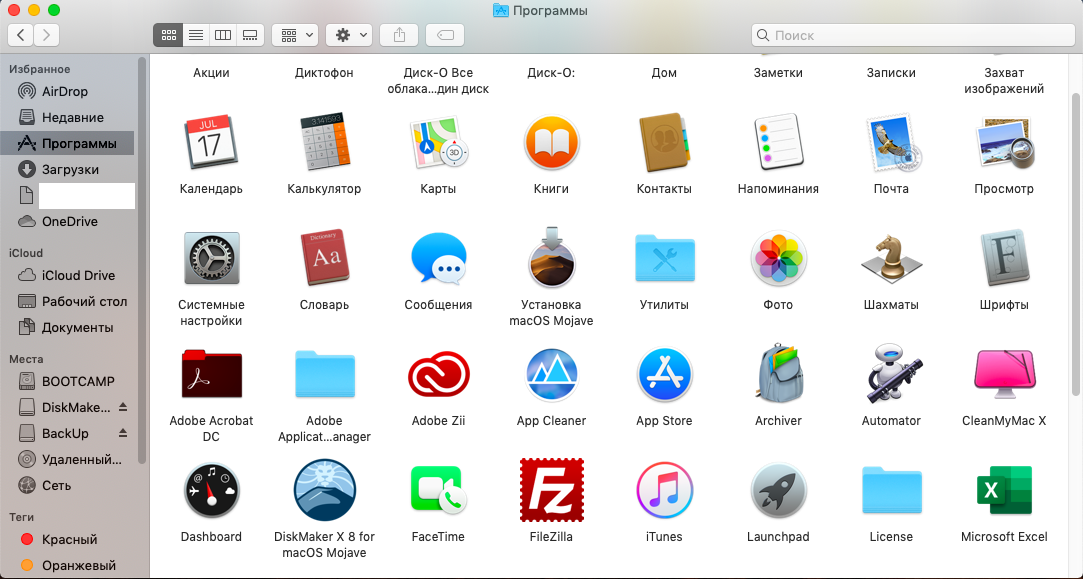Viewport: 1083px width, 579px height.
Task: Click the Share toolbar button
Action: tap(399, 35)
